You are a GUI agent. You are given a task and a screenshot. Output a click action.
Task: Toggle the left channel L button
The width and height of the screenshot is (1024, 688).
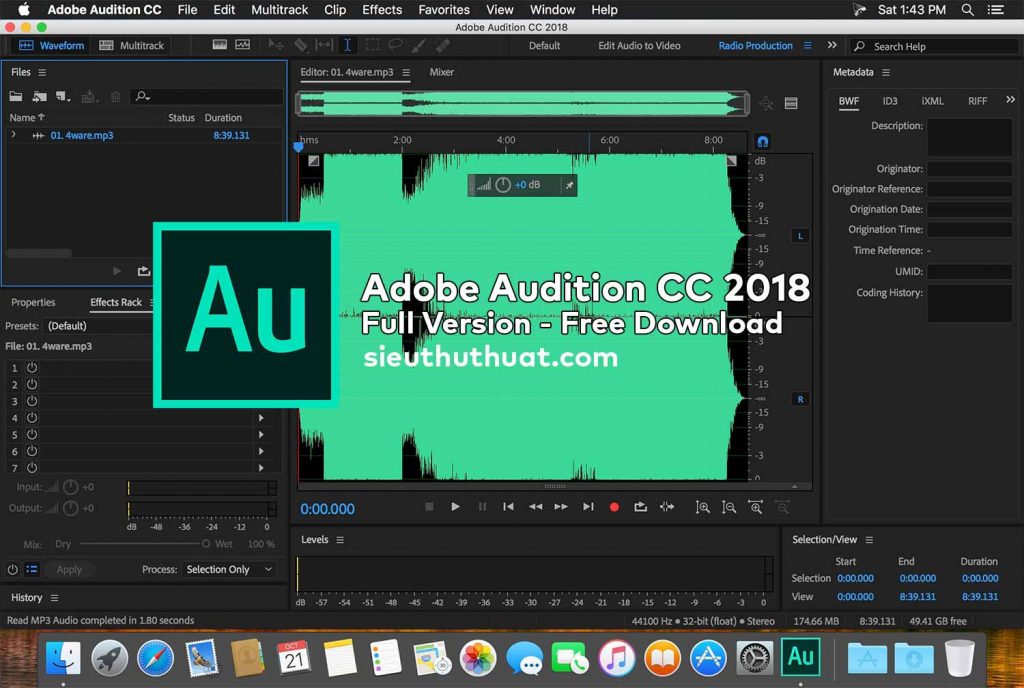coord(801,236)
